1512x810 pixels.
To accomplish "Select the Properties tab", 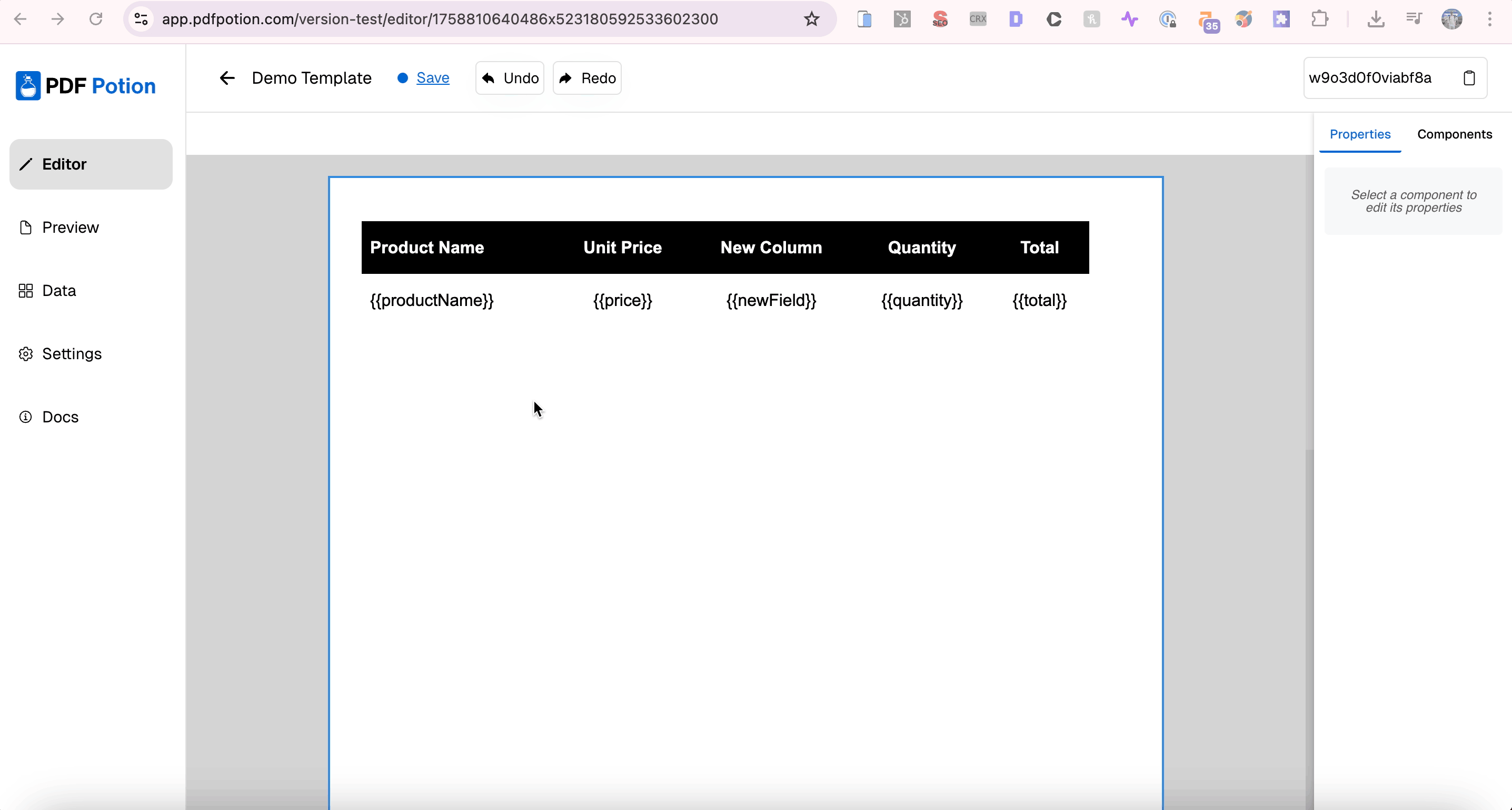I will pyautogui.click(x=1359, y=134).
